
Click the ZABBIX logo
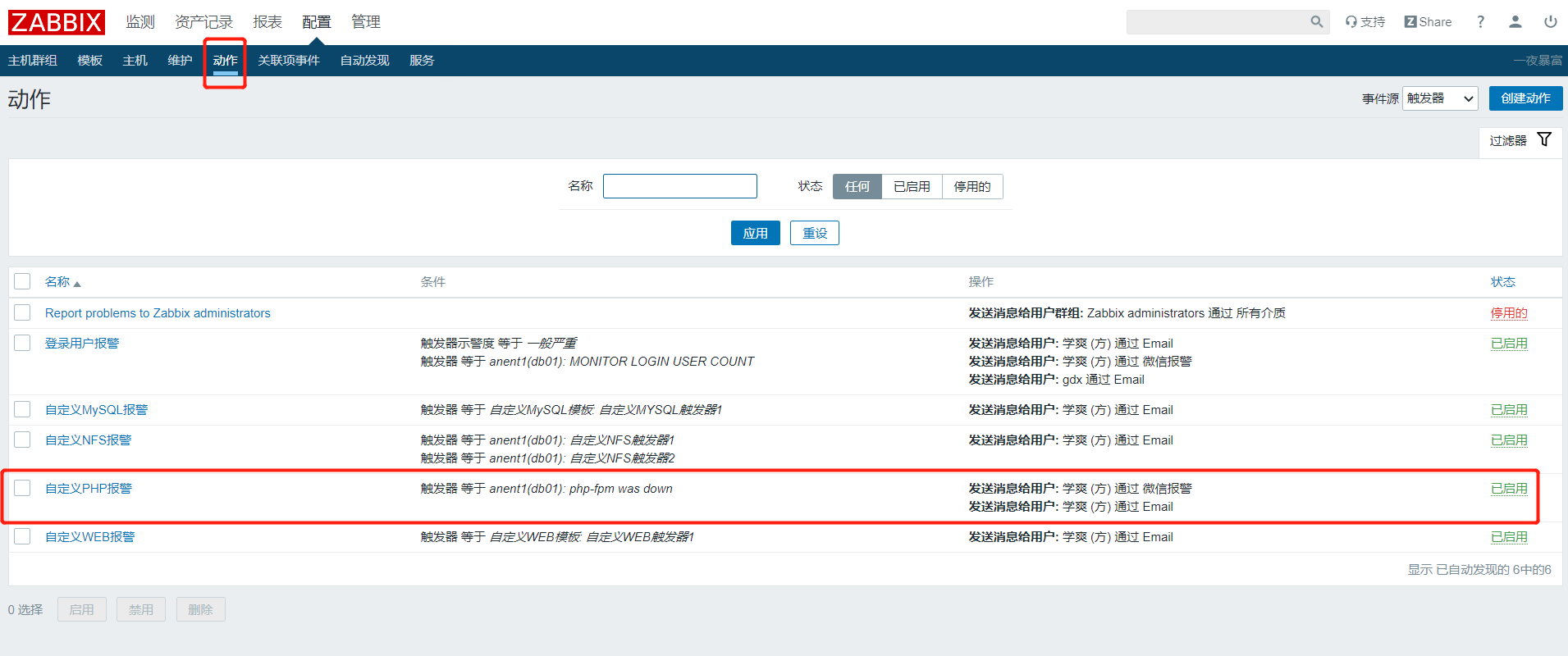point(57,22)
